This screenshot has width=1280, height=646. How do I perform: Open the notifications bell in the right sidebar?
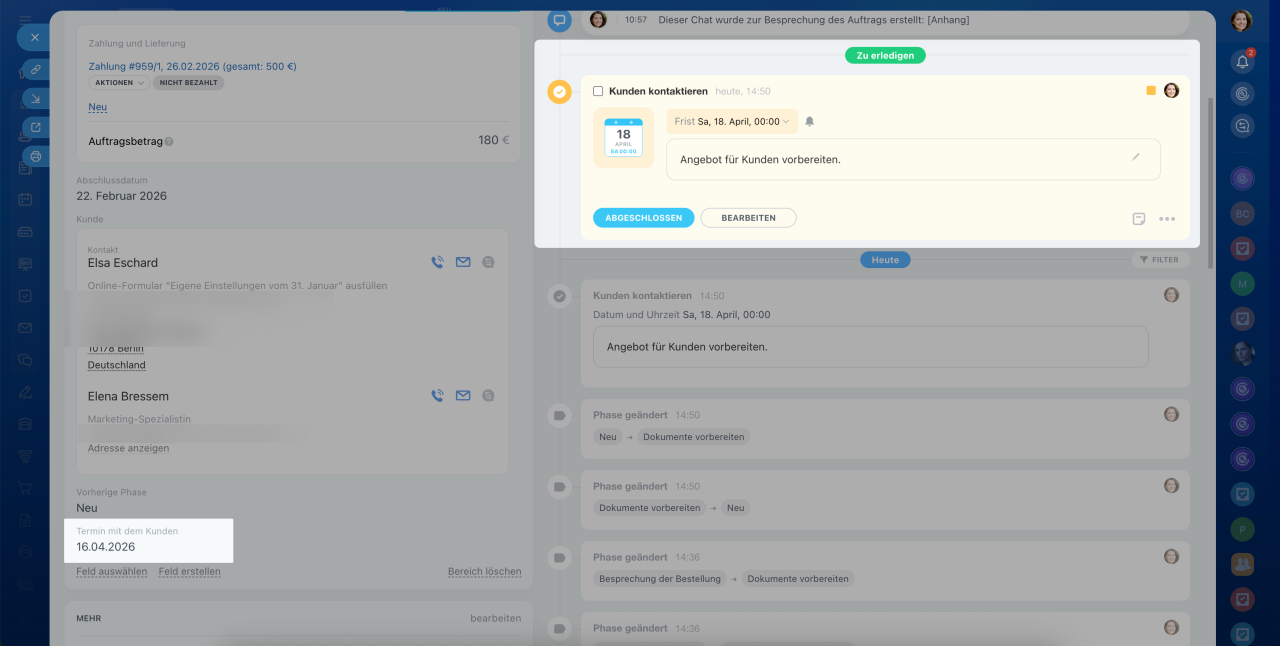(x=1242, y=62)
